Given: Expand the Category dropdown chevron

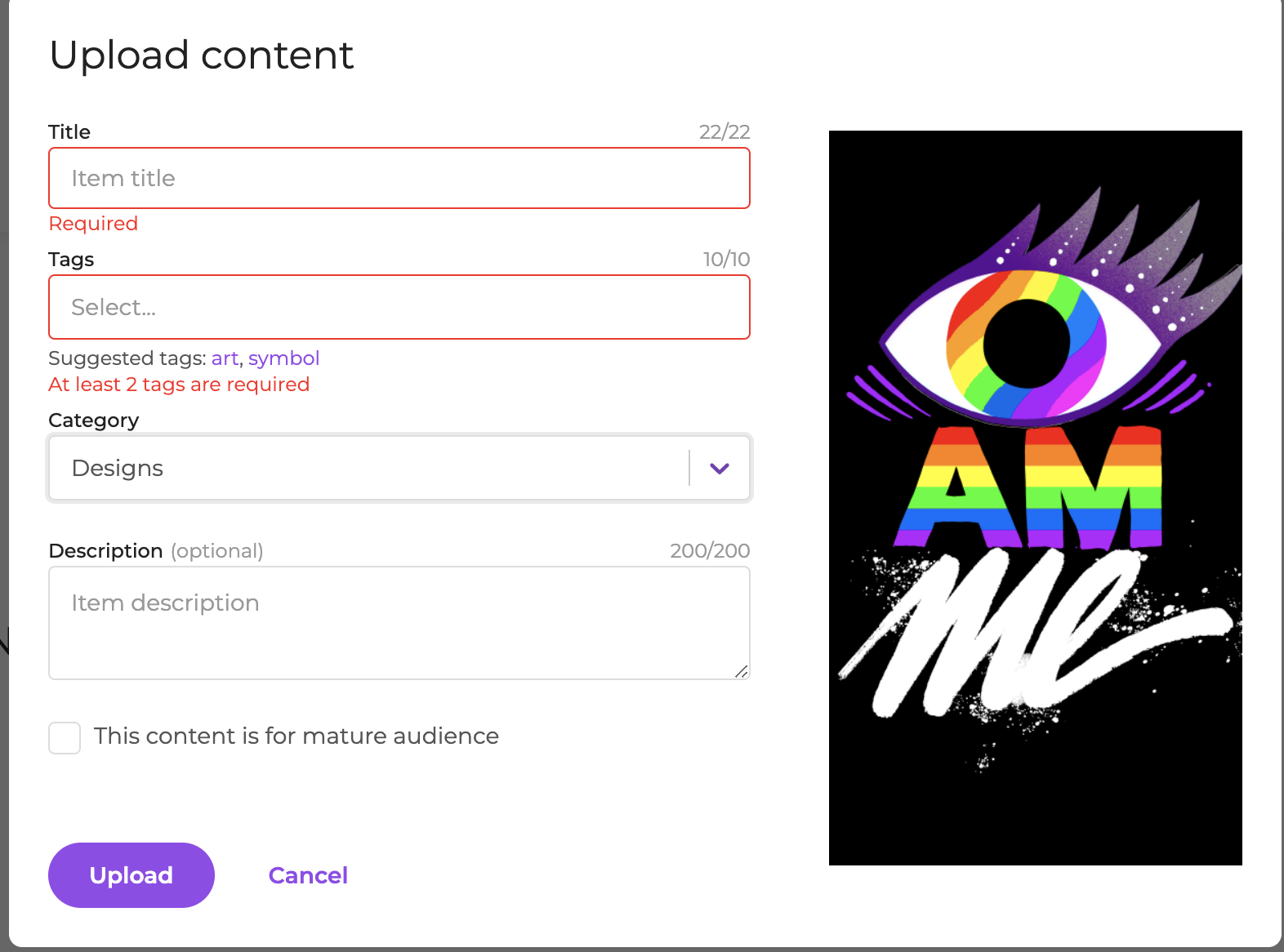Looking at the screenshot, I should [720, 468].
